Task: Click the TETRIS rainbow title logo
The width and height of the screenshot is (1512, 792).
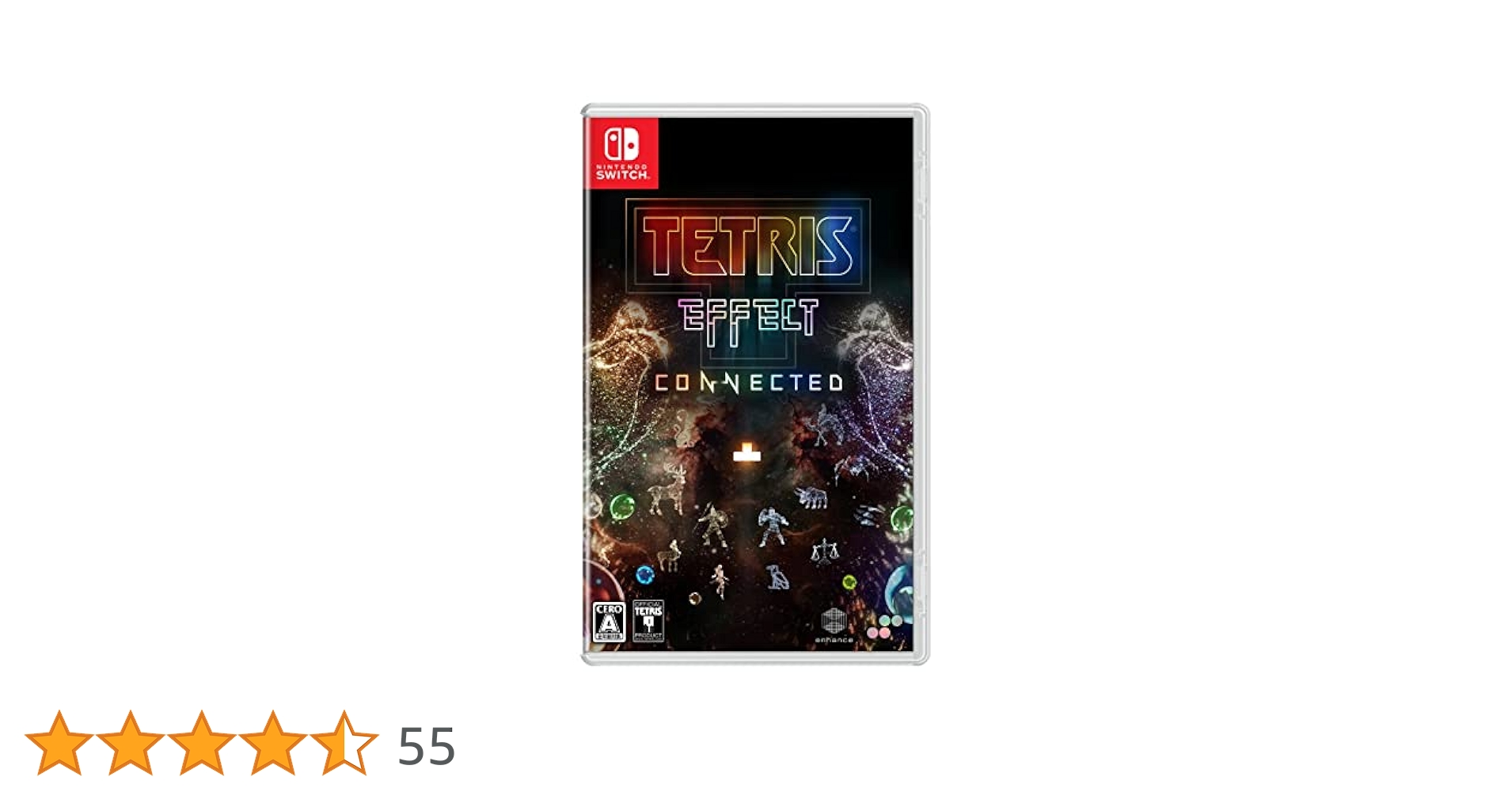Action: pyautogui.click(x=748, y=245)
